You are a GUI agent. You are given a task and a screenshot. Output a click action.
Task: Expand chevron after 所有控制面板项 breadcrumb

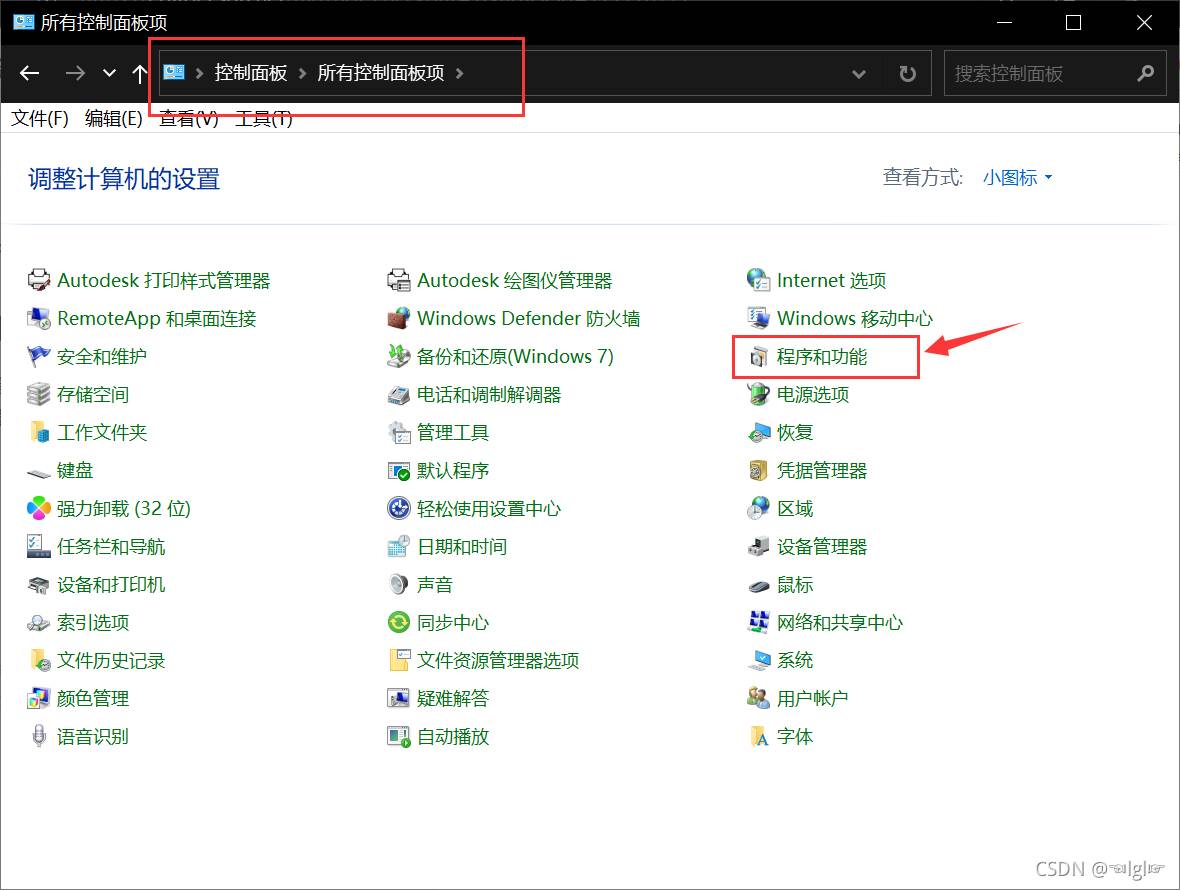(459, 73)
